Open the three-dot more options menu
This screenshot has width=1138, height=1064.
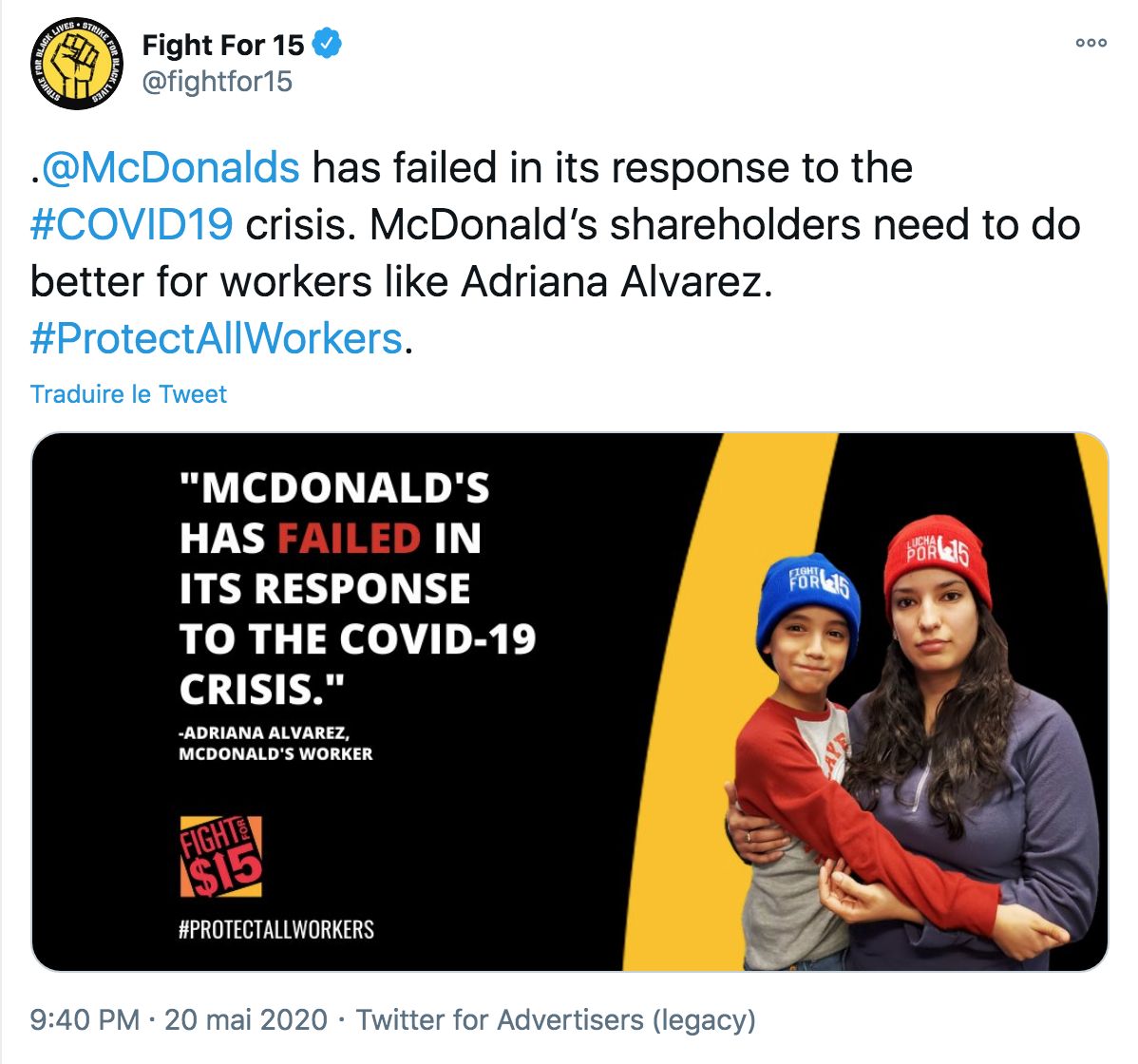pyautogui.click(x=1091, y=43)
